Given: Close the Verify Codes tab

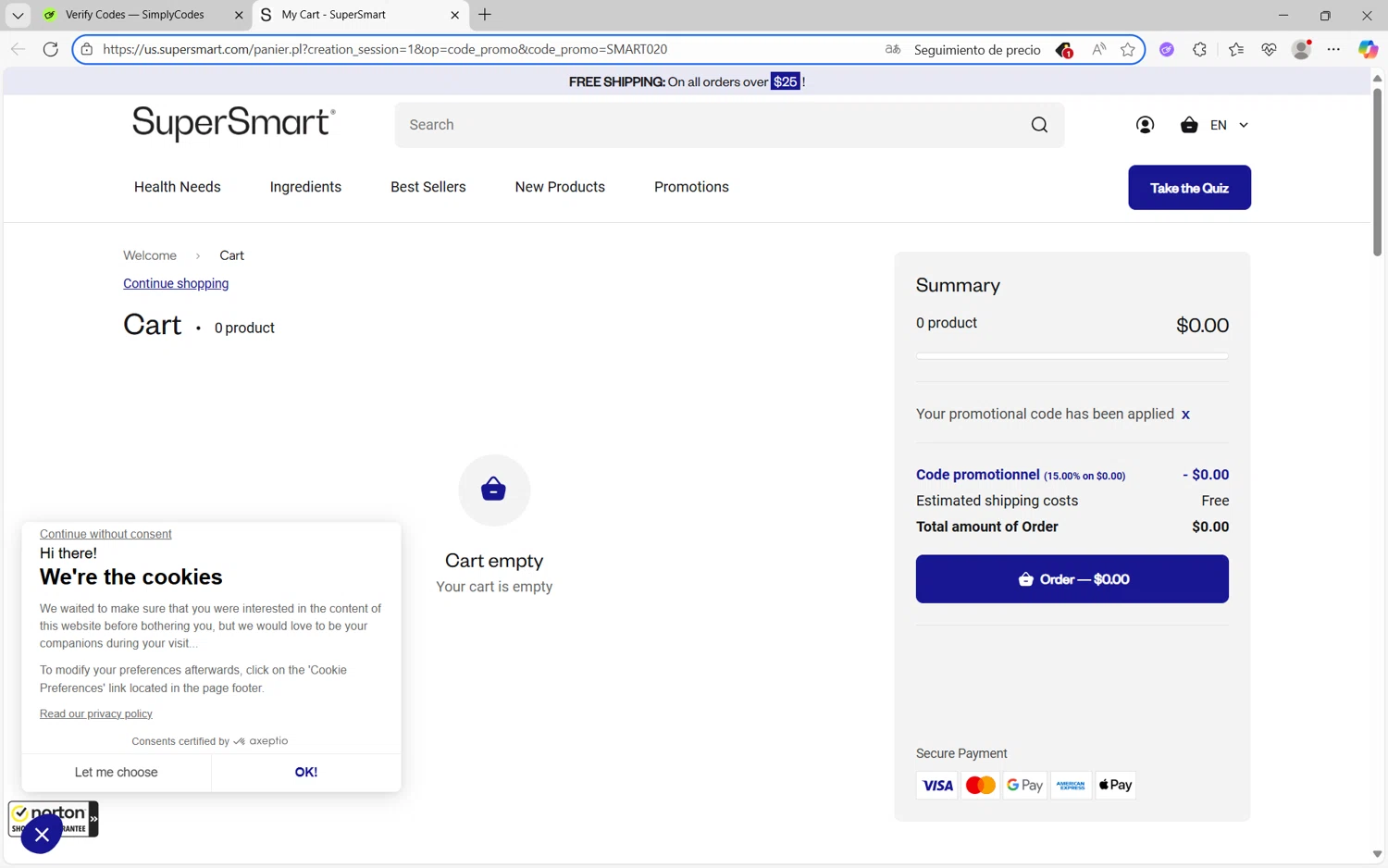Looking at the screenshot, I should 238,15.
